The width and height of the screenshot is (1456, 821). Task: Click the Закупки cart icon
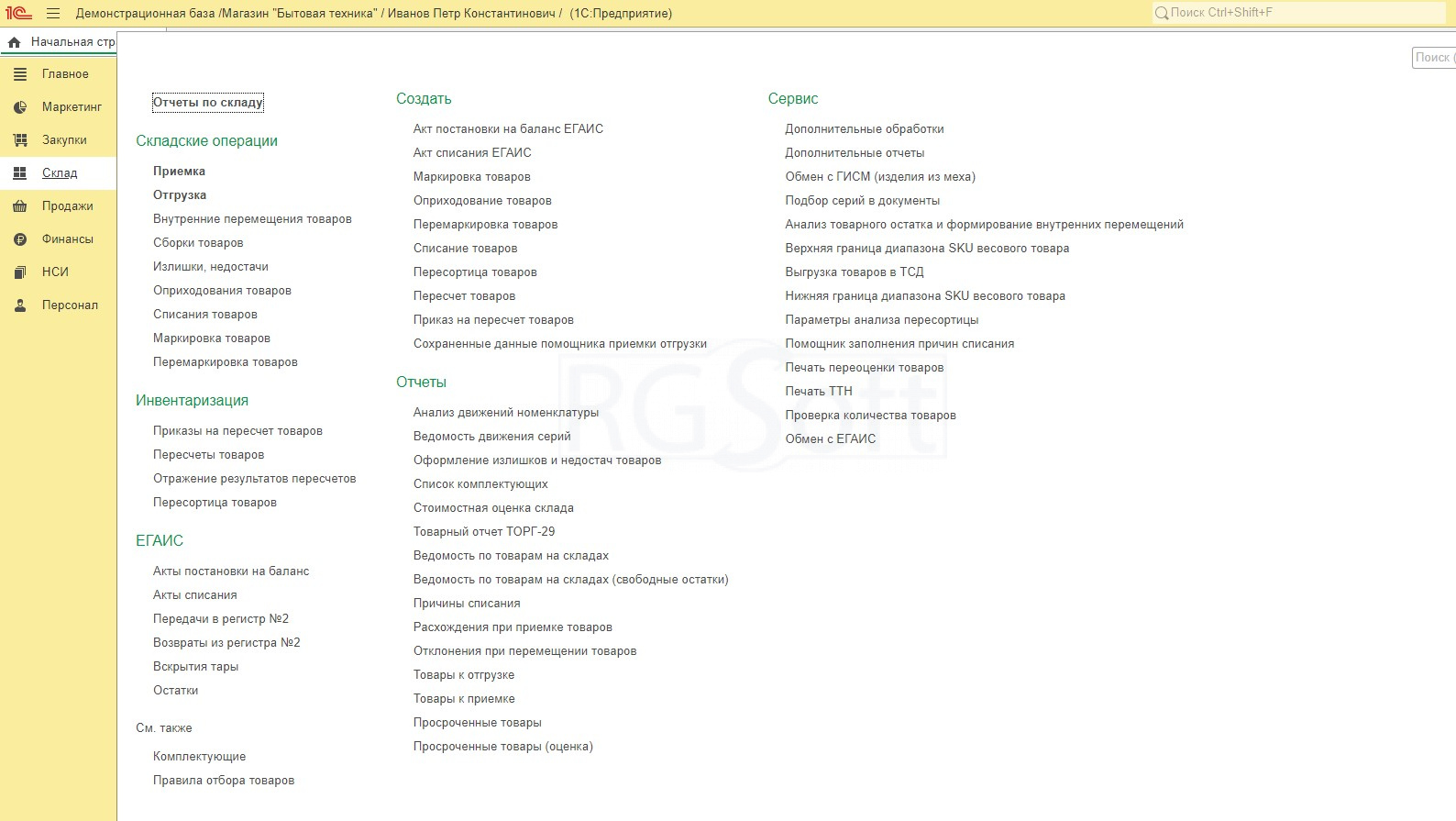click(x=20, y=140)
